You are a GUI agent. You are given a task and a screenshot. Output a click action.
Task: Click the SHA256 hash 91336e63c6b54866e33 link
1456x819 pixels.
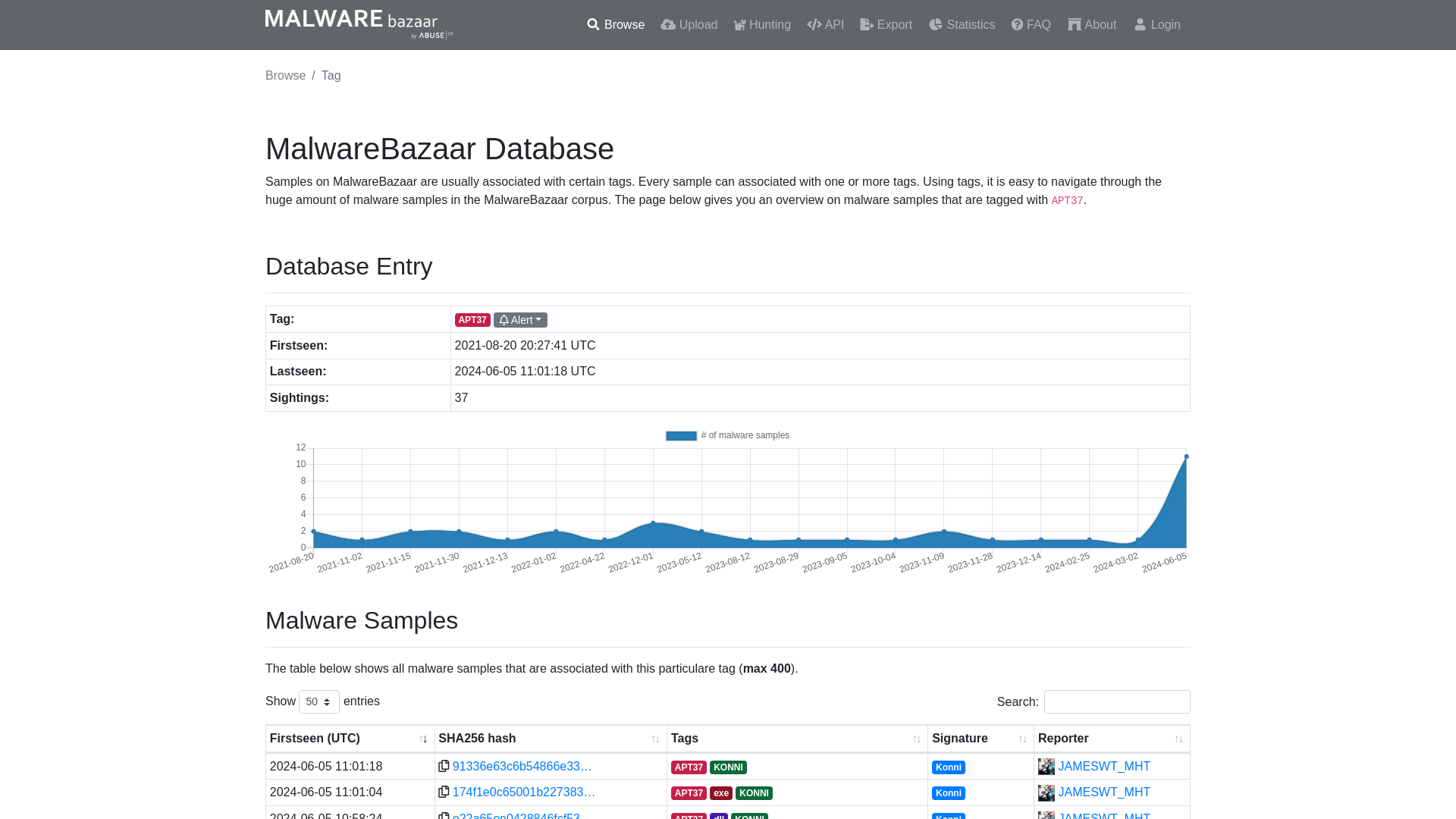tap(522, 766)
